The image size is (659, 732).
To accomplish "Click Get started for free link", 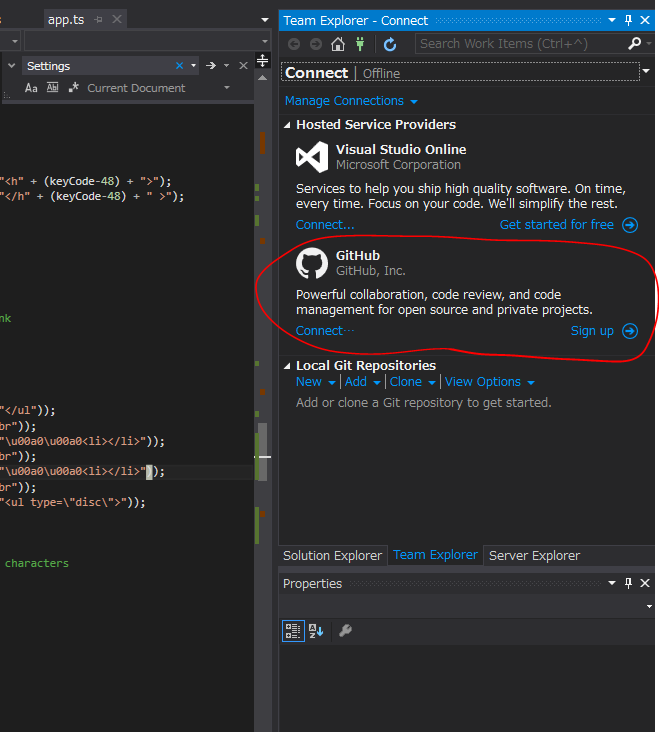I will (x=556, y=225).
